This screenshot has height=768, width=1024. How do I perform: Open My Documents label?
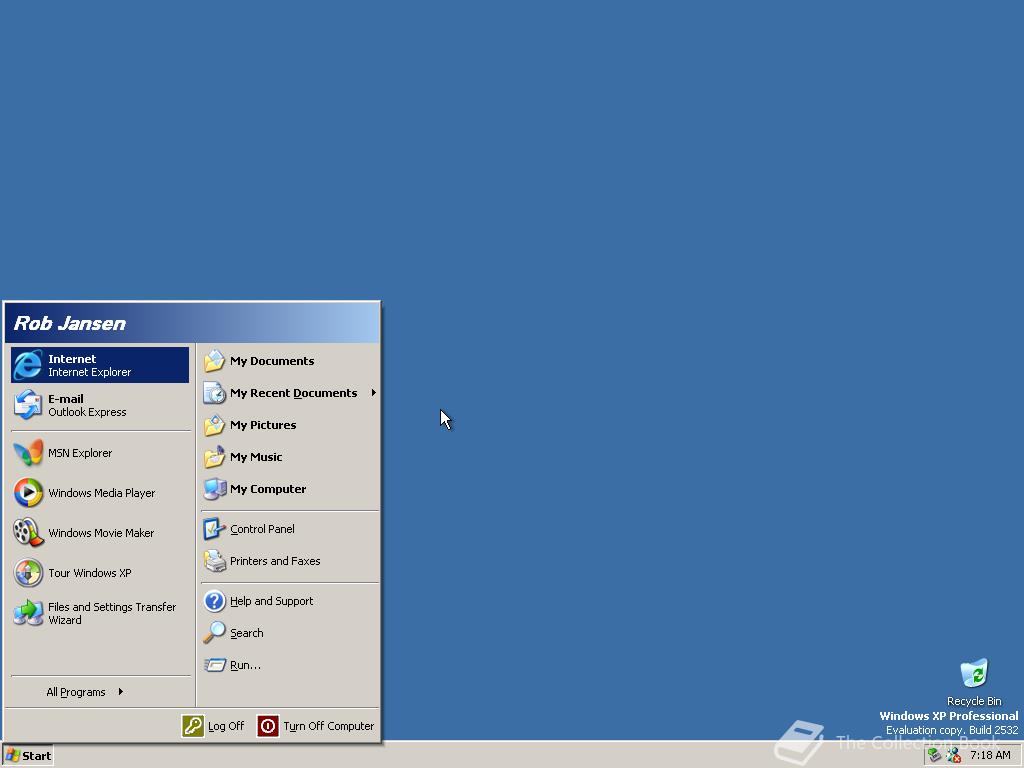pos(272,361)
